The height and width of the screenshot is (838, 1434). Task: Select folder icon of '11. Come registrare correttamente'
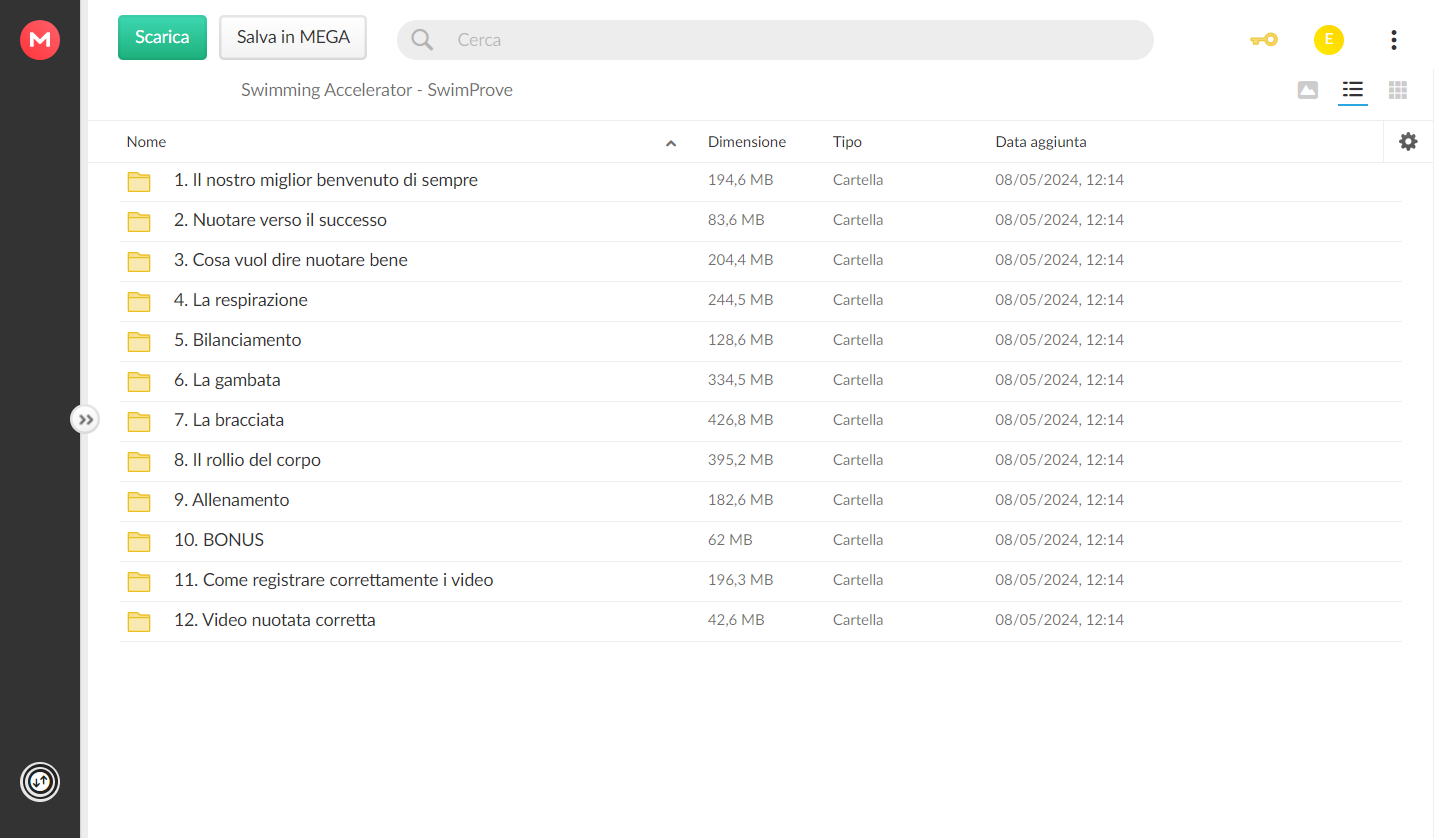pyautogui.click(x=139, y=581)
